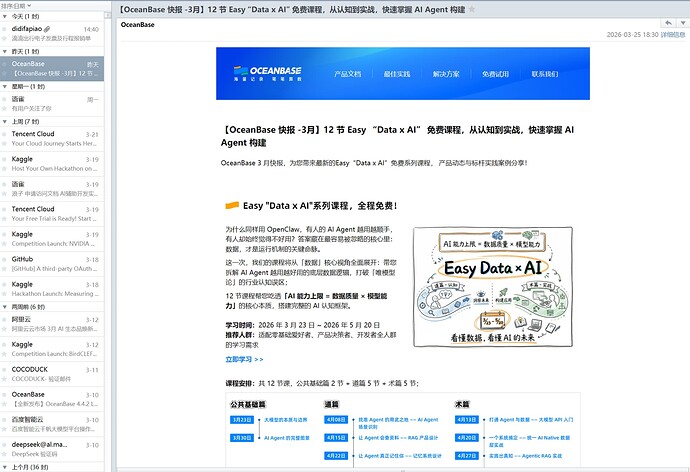
Task: Star the open email next to the subject title
Action: click(x=472, y=9)
